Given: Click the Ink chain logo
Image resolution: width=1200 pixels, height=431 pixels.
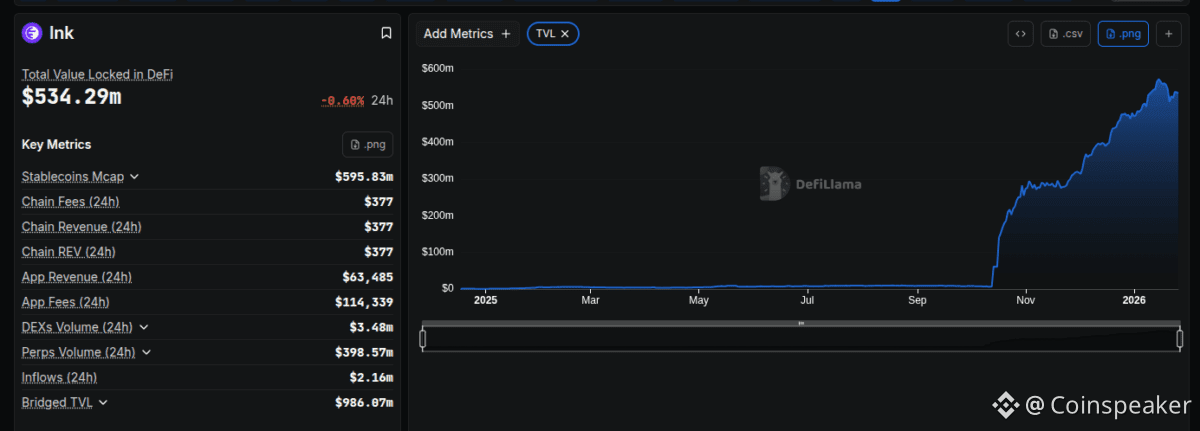Looking at the screenshot, I should (32, 33).
